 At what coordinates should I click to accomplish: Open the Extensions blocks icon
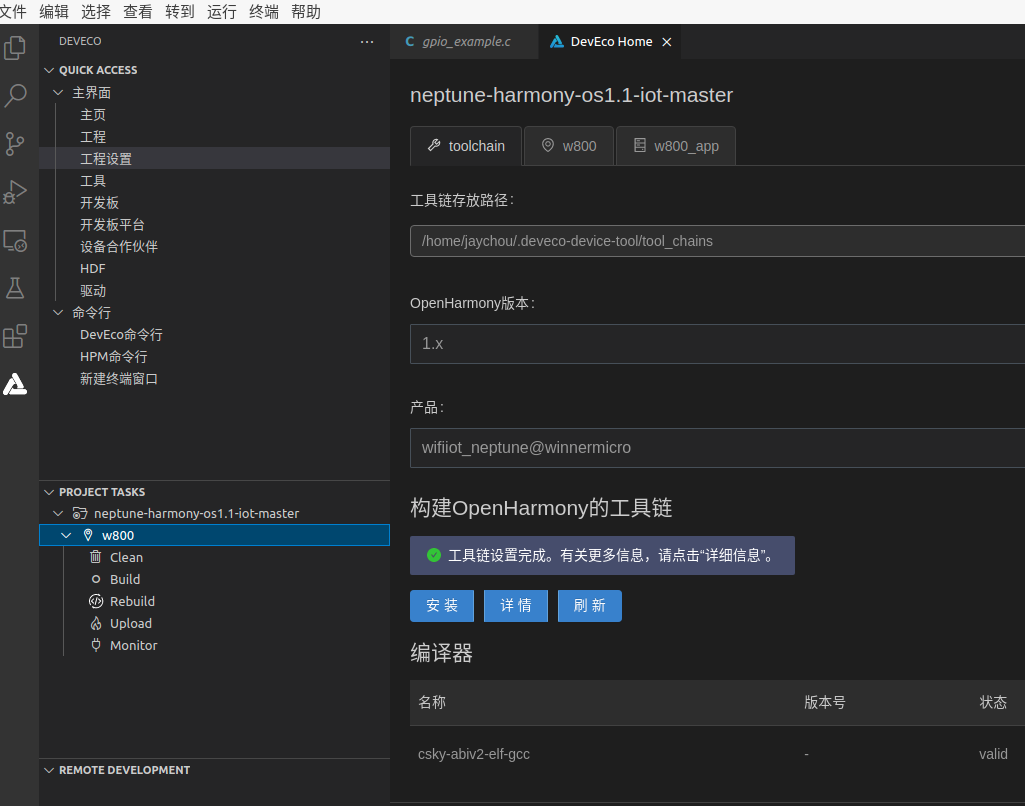[x=15, y=337]
